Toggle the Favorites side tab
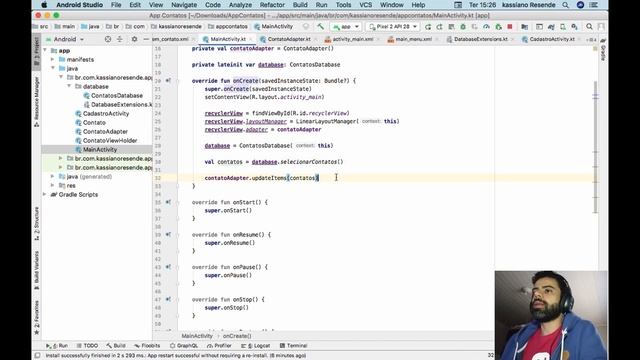The image size is (640, 360). point(36,318)
